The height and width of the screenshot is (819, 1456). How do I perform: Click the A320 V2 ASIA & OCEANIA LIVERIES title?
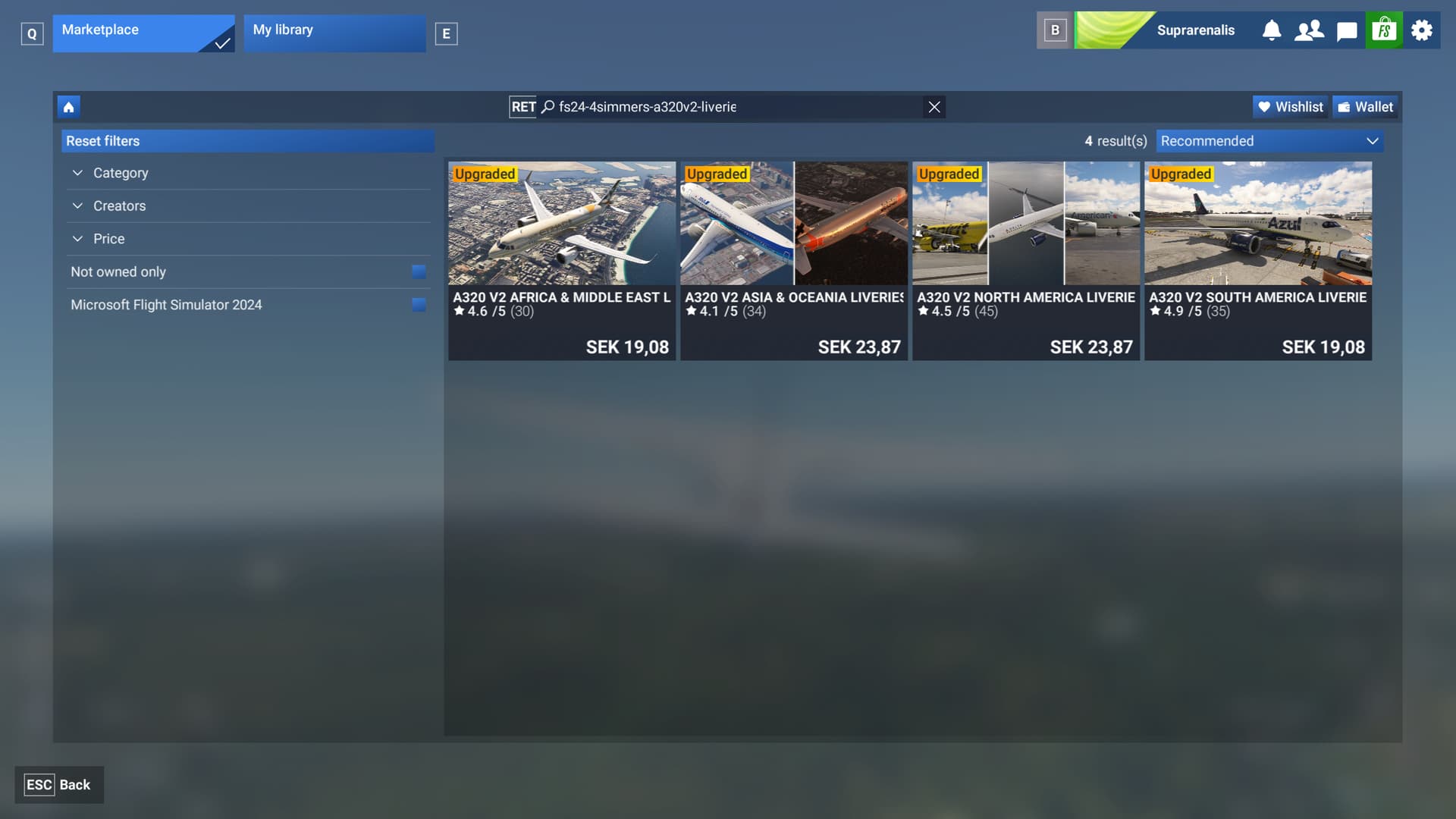coord(794,297)
